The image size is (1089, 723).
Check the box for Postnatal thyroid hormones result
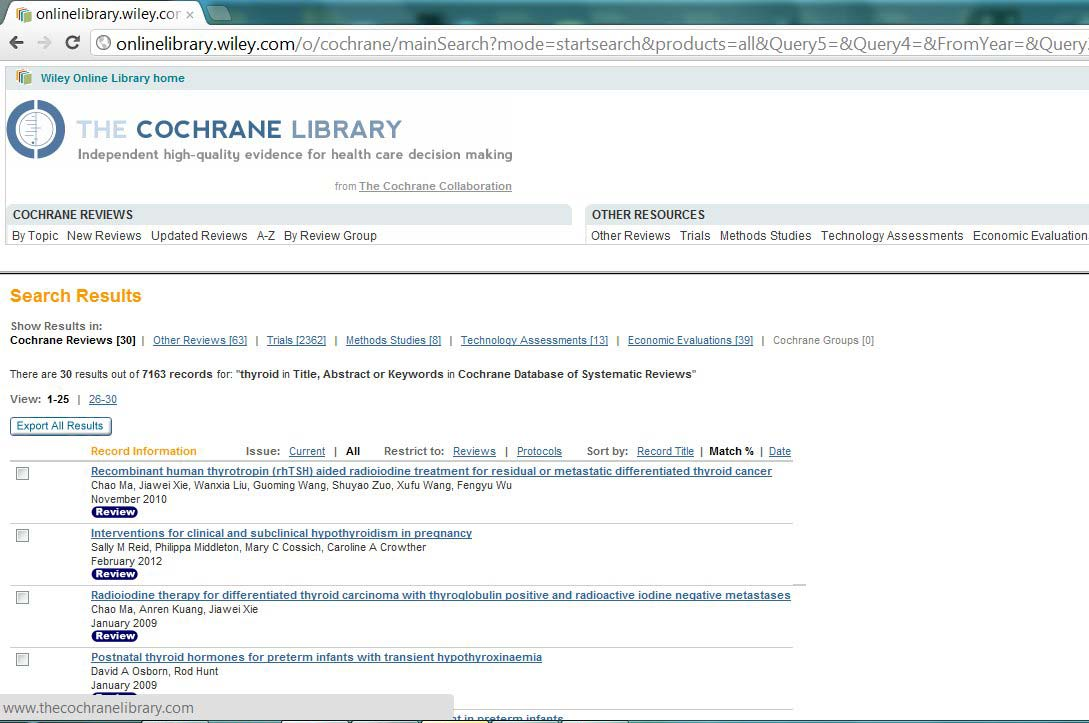(x=23, y=659)
